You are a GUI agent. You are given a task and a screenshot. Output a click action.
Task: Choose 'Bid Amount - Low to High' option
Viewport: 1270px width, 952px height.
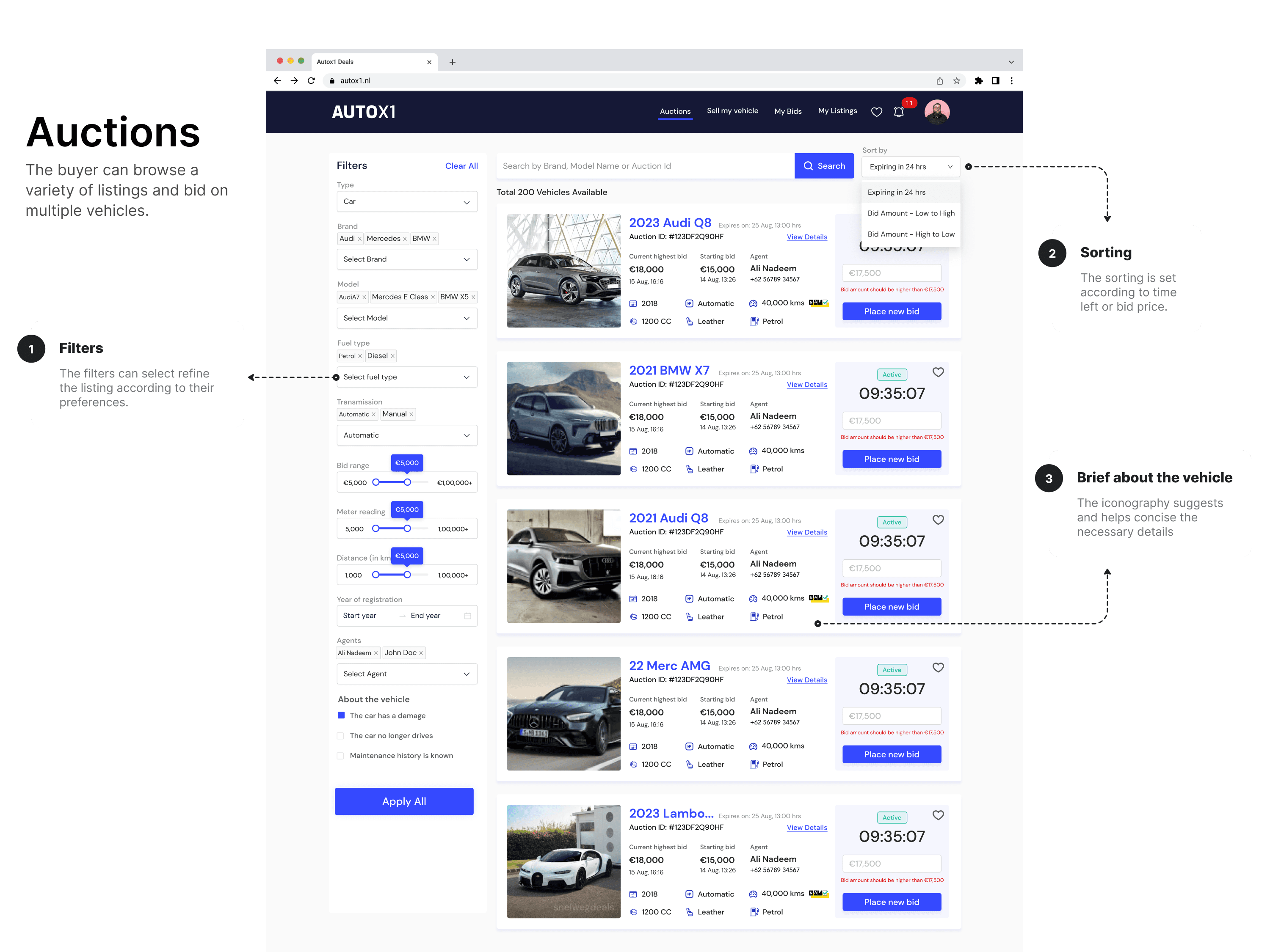click(911, 214)
